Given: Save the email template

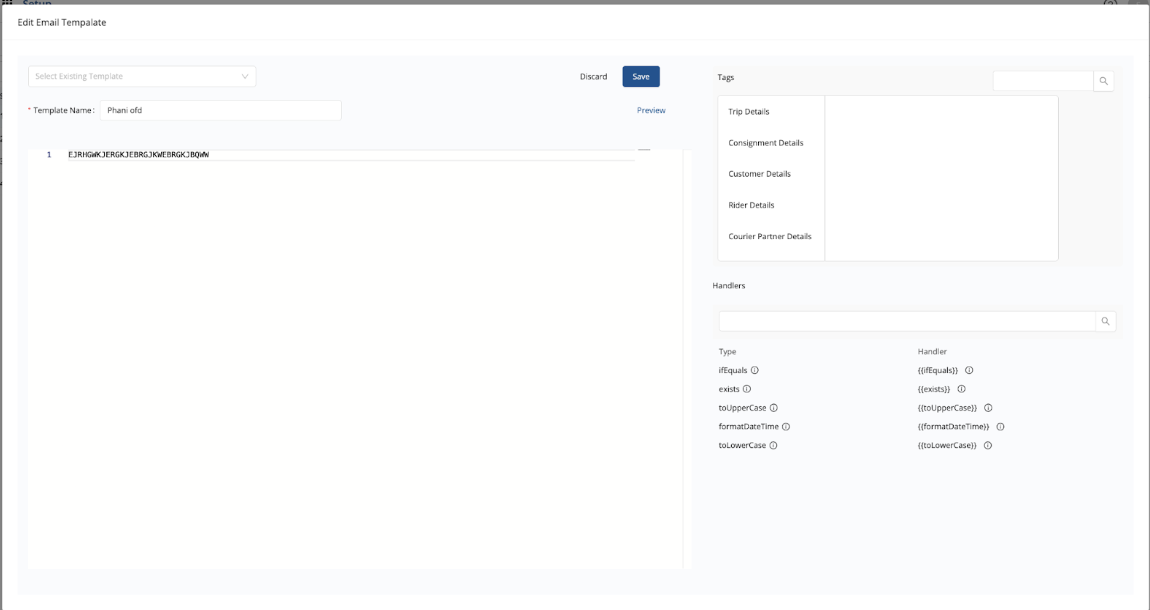Looking at the screenshot, I should click(641, 77).
